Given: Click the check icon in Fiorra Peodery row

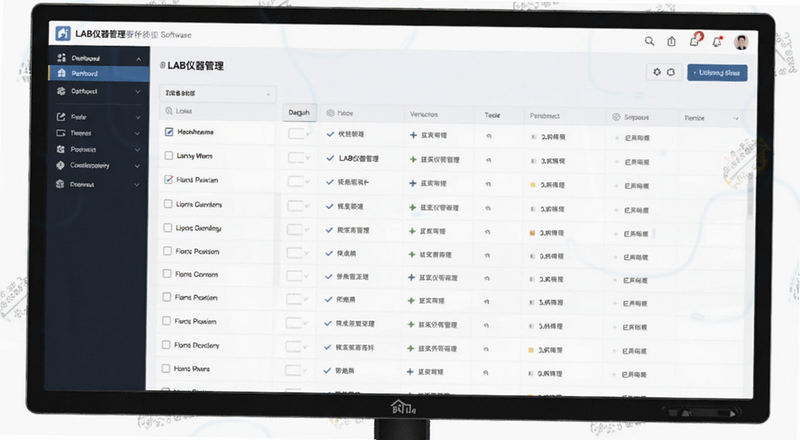Looking at the screenshot, I should [x=328, y=347].
